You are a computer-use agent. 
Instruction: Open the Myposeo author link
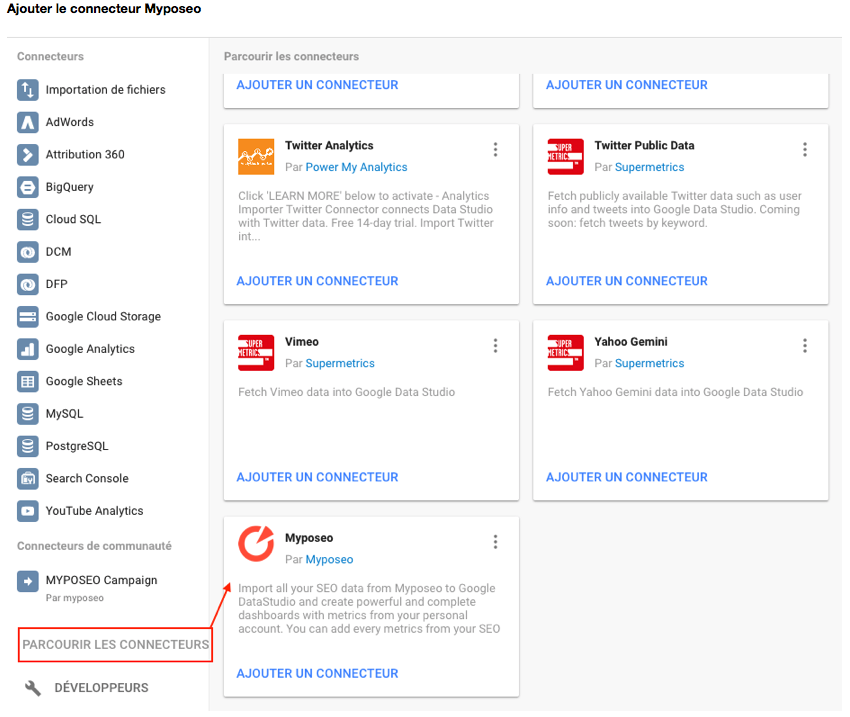click(330, 560)
